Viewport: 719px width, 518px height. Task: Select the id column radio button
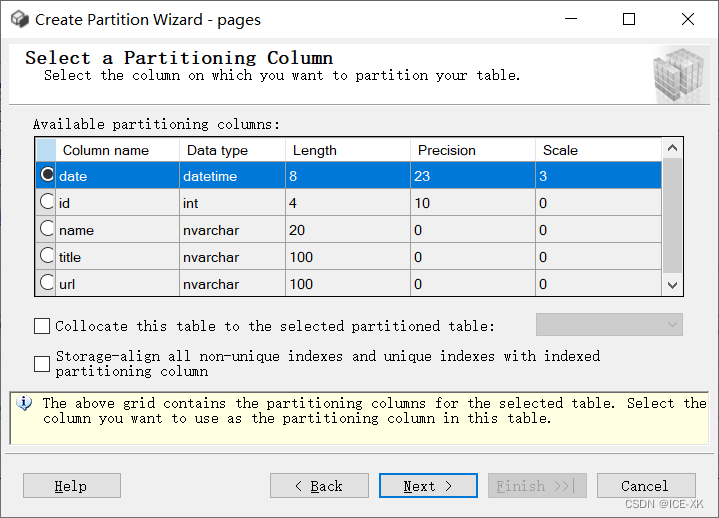tap(47, 202)
